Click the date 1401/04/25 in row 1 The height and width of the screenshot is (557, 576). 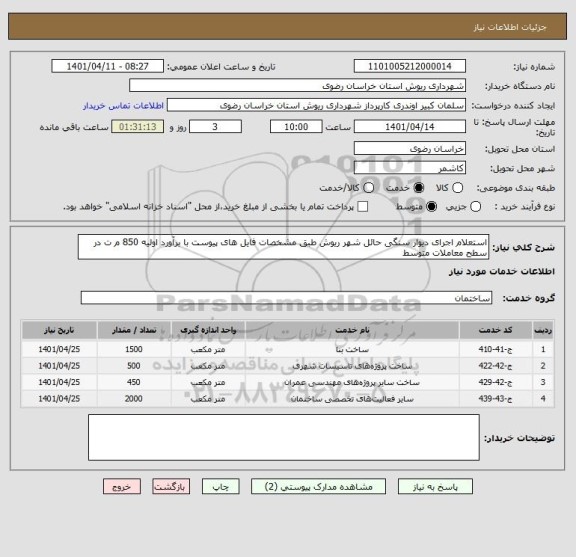(59, 349)
